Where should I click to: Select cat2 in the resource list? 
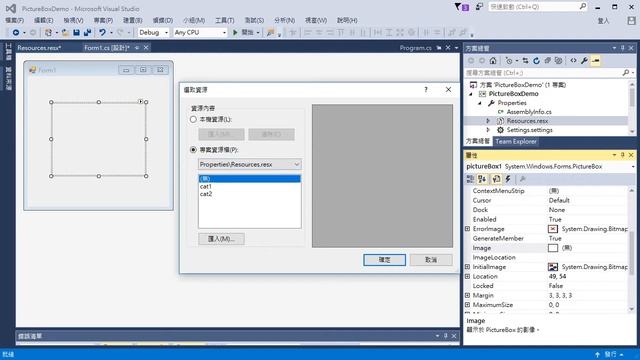(x=250, y=194)
